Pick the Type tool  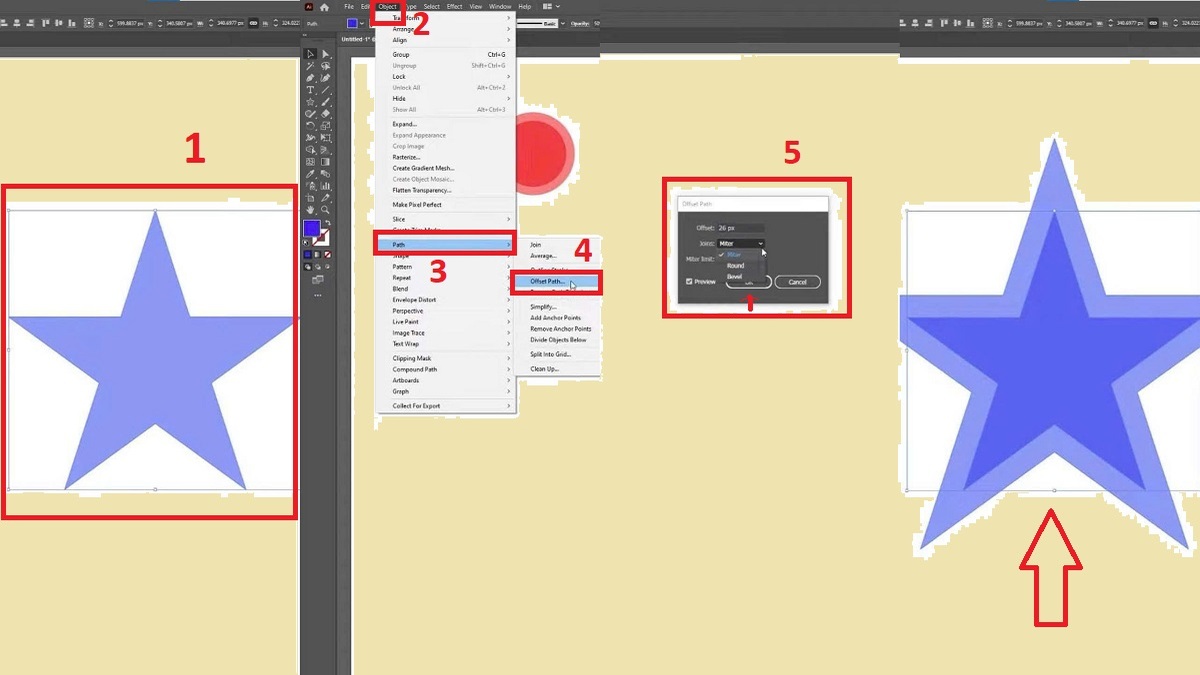tap(311, 89)
